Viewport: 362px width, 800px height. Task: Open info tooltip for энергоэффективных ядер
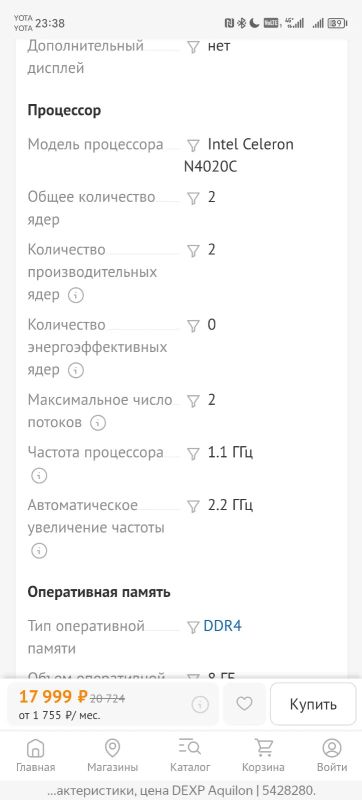75,370
